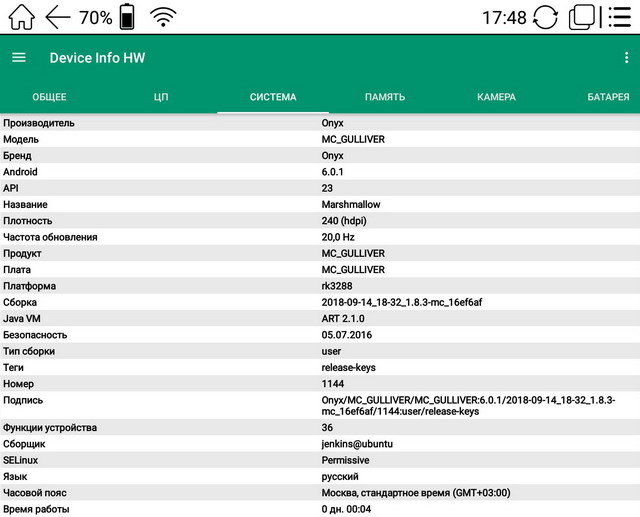Tap the release-keys tags value
The image size is (640, 517).
(348, 368)
